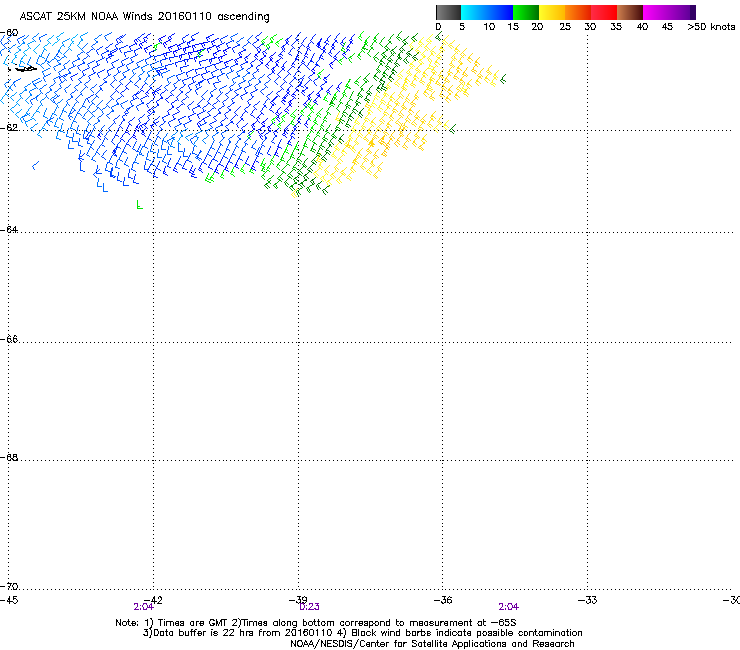This screenshot has height=650, width=740.
Task: Click the green 15-20 knots color segment
Action: pos(526,12)
